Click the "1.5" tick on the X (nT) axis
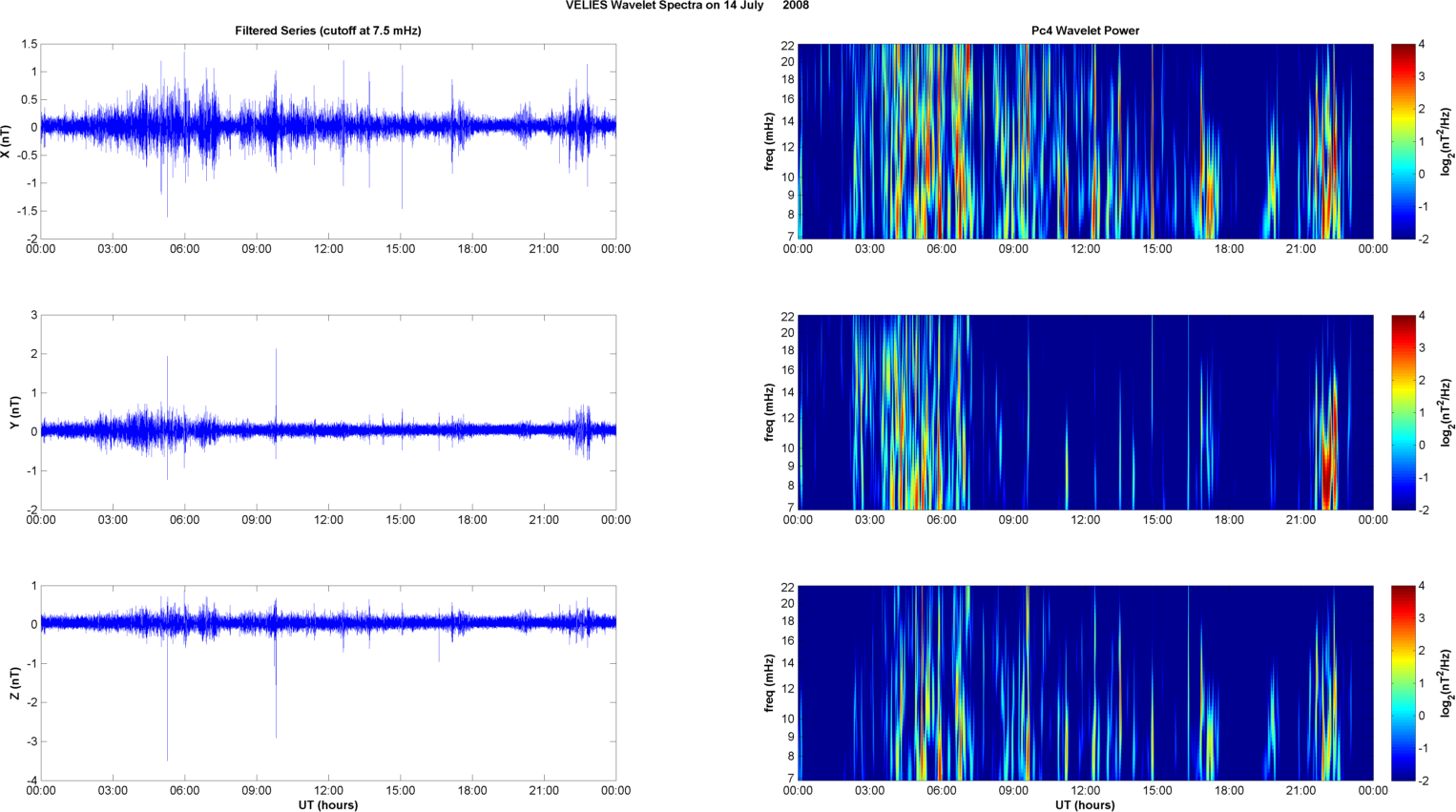Image resolution: width=1456 pixels, height=812 pixels. [x=29, y=44]
